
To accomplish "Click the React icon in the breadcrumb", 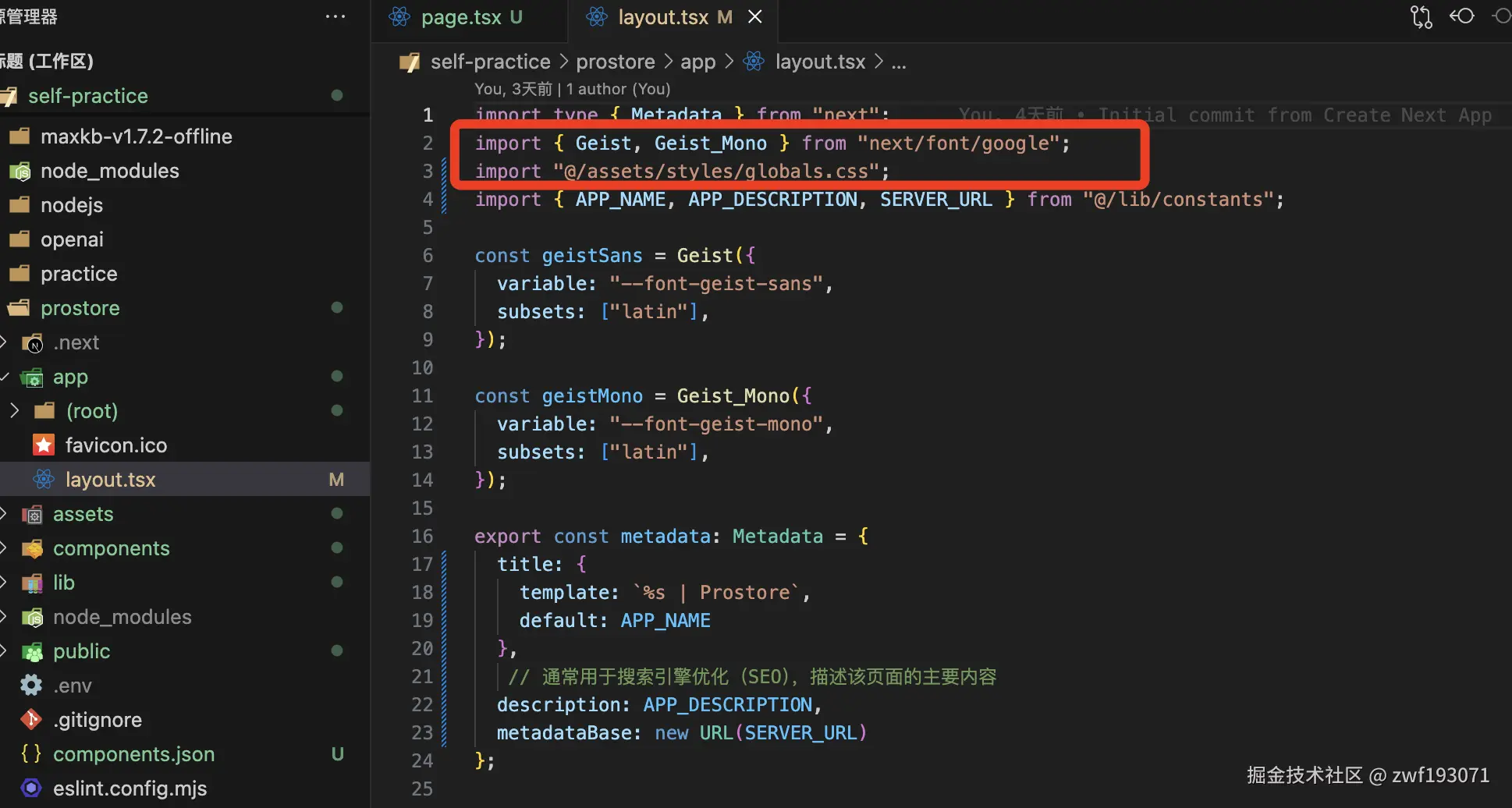I will click(754, 62).
